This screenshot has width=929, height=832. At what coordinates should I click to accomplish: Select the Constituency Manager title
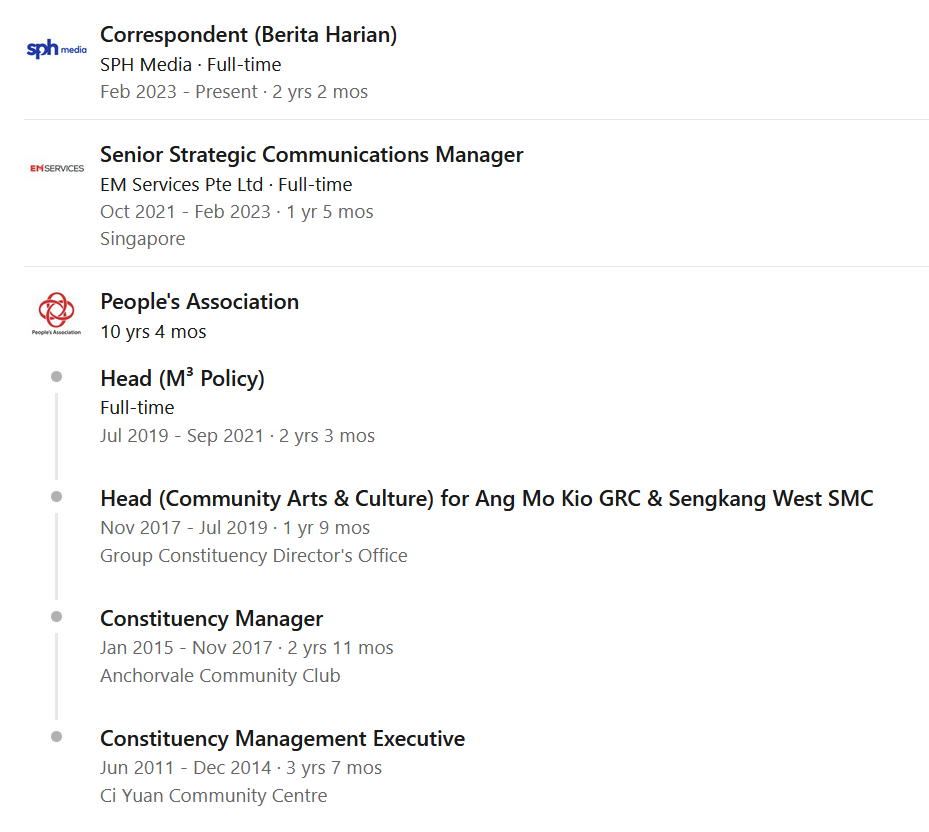point(212,619)
